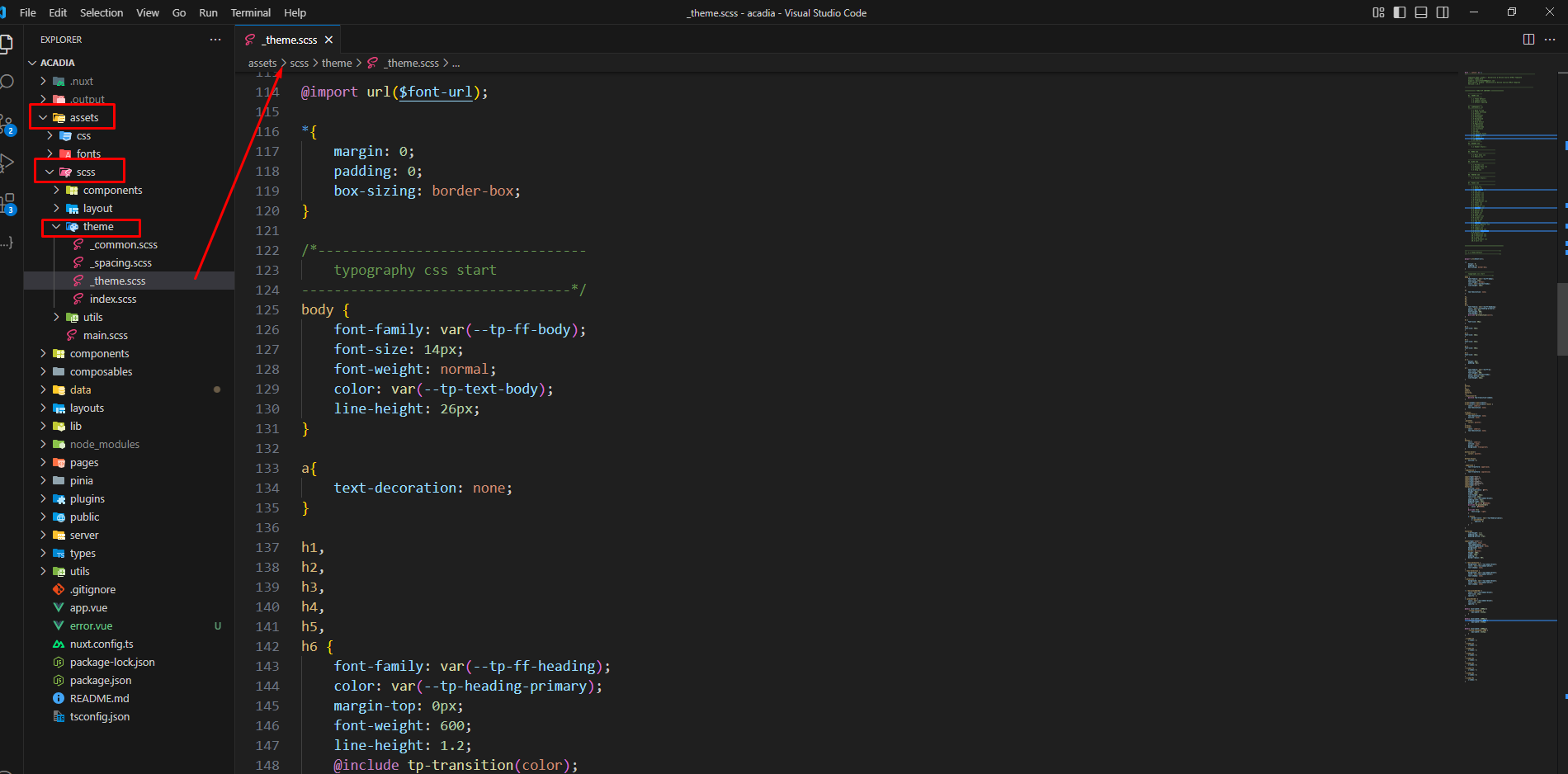1568x774 pixels.
Task: Follow the $font-url link in import
Action: point(436,92)
